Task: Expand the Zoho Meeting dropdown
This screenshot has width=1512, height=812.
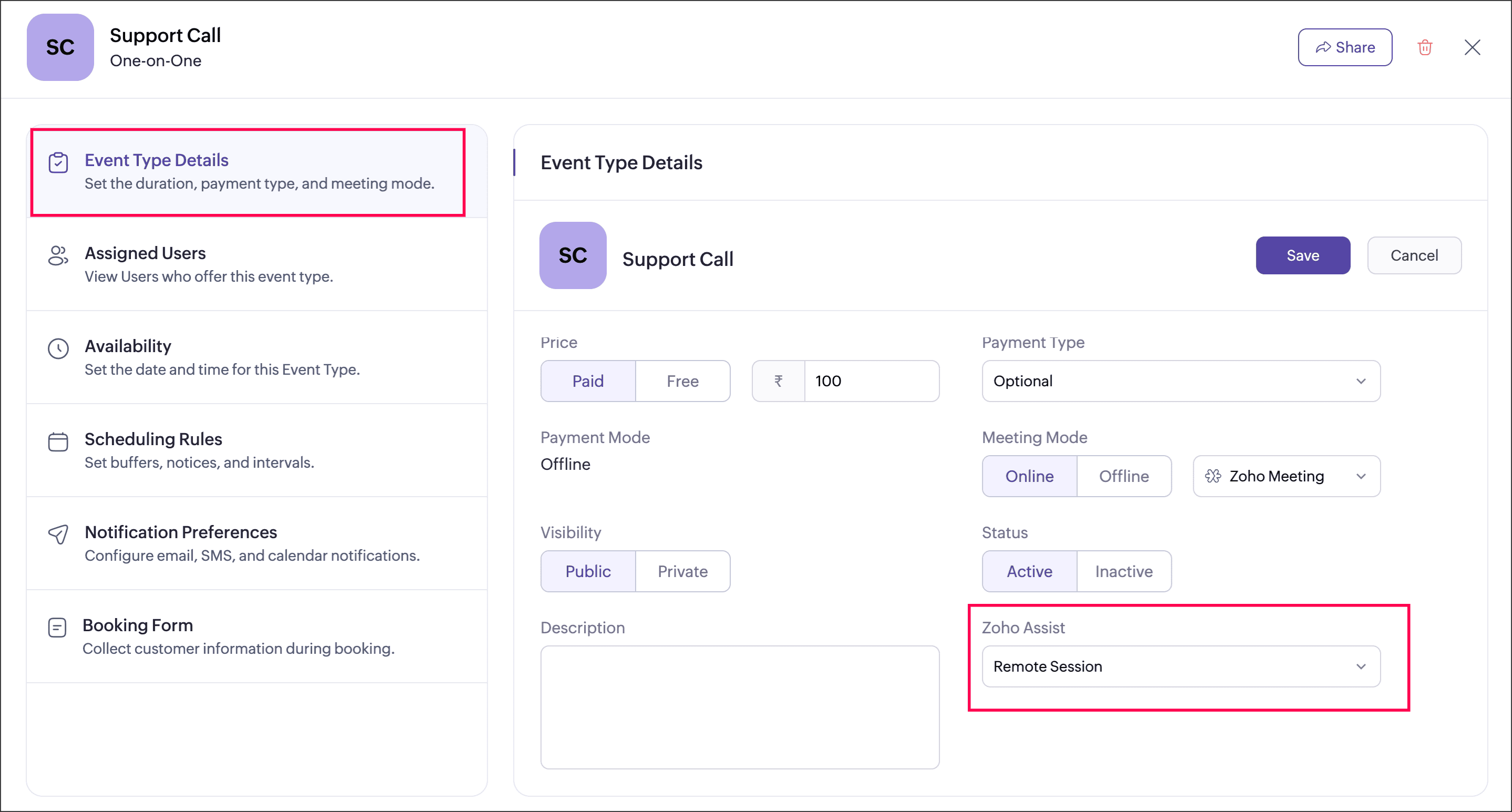Action: coord(1286,476)
